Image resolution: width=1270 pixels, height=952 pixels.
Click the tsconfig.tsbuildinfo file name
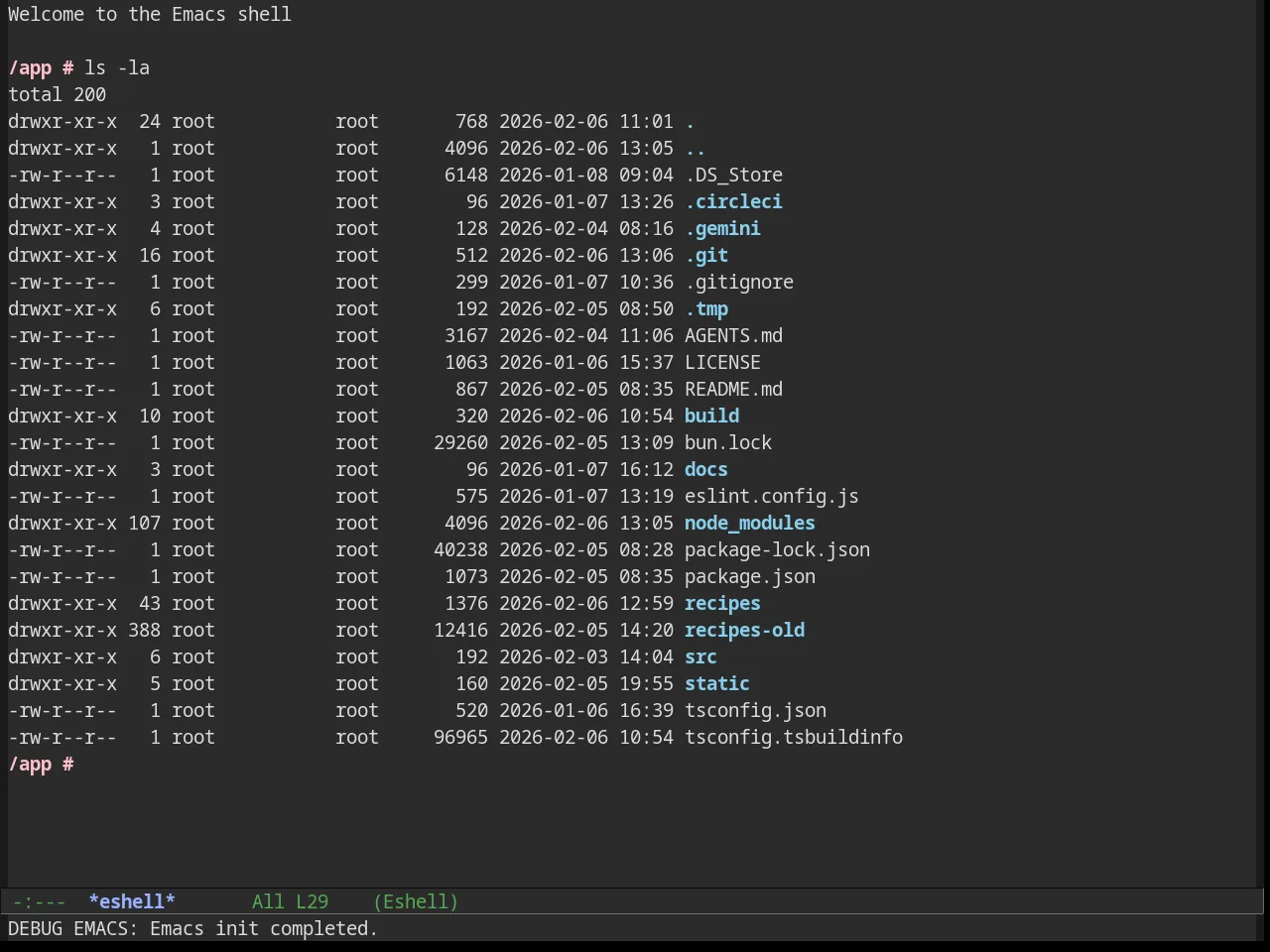point(794,737)
